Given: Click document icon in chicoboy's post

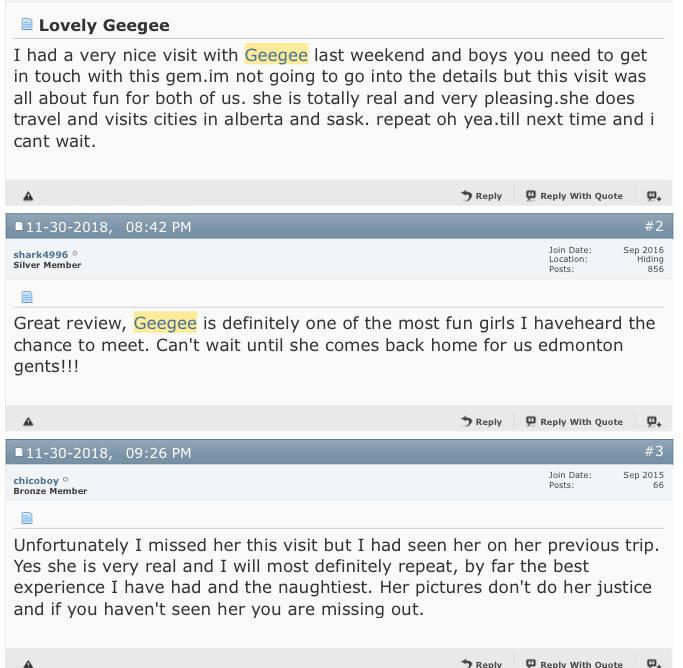Looking at the screenshot, I should (27, 518).
